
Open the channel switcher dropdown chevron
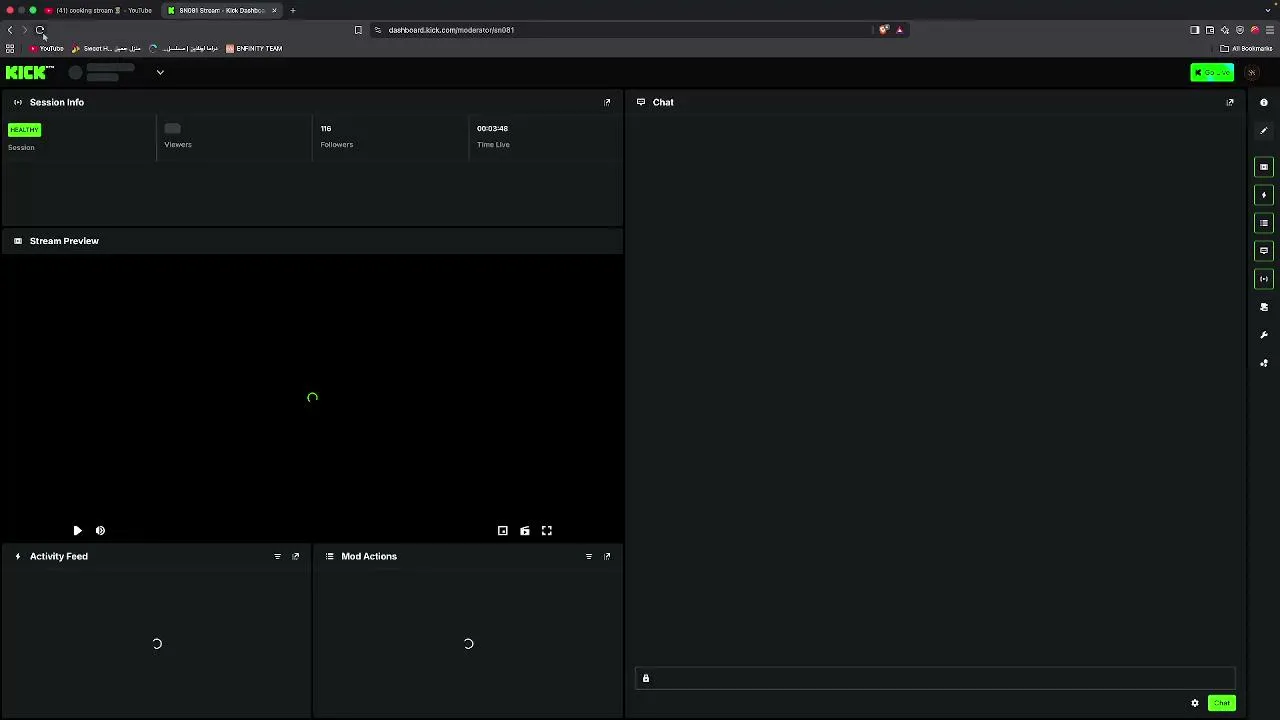point(160,72)
